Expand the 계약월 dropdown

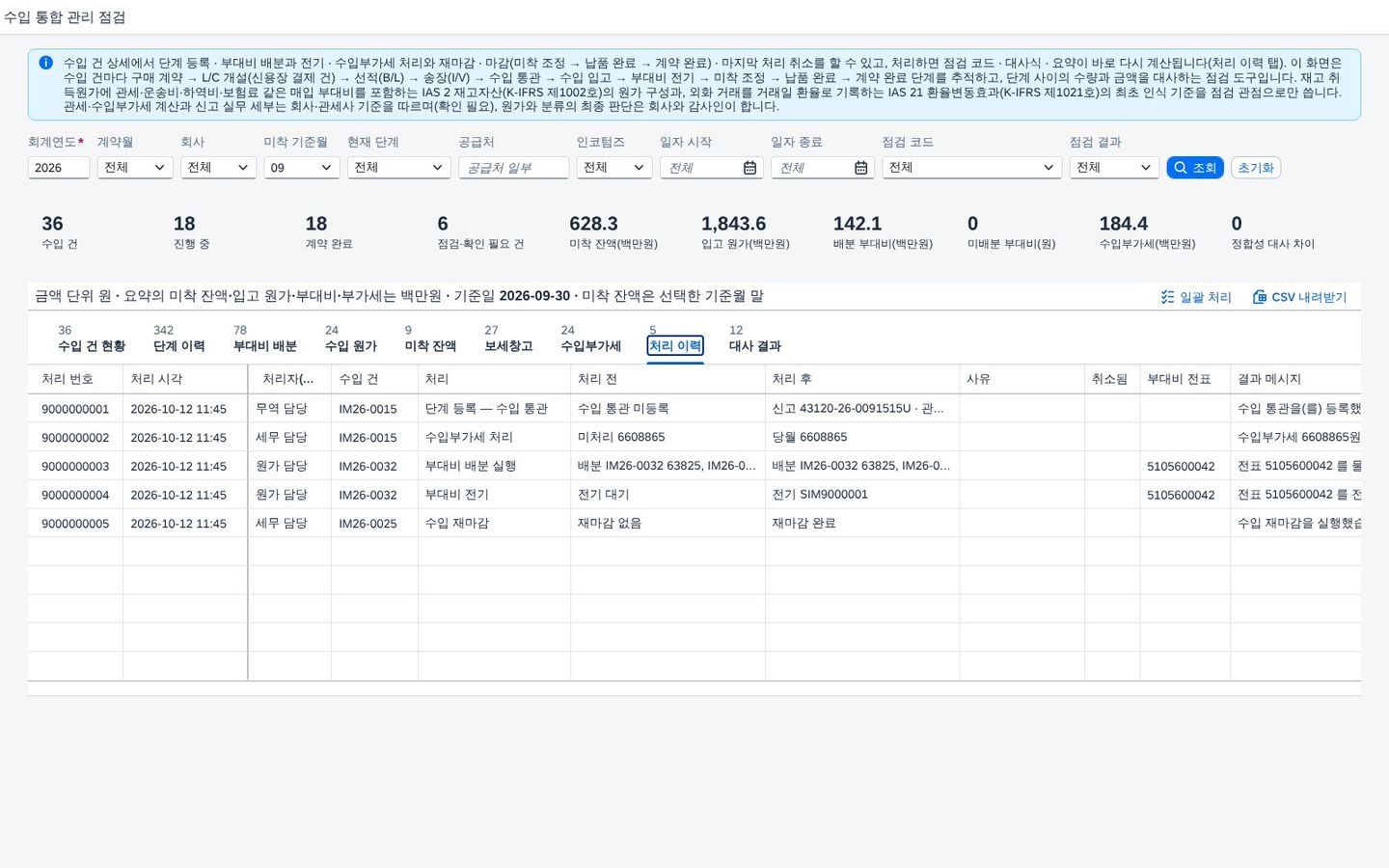[x=134, y=168]
